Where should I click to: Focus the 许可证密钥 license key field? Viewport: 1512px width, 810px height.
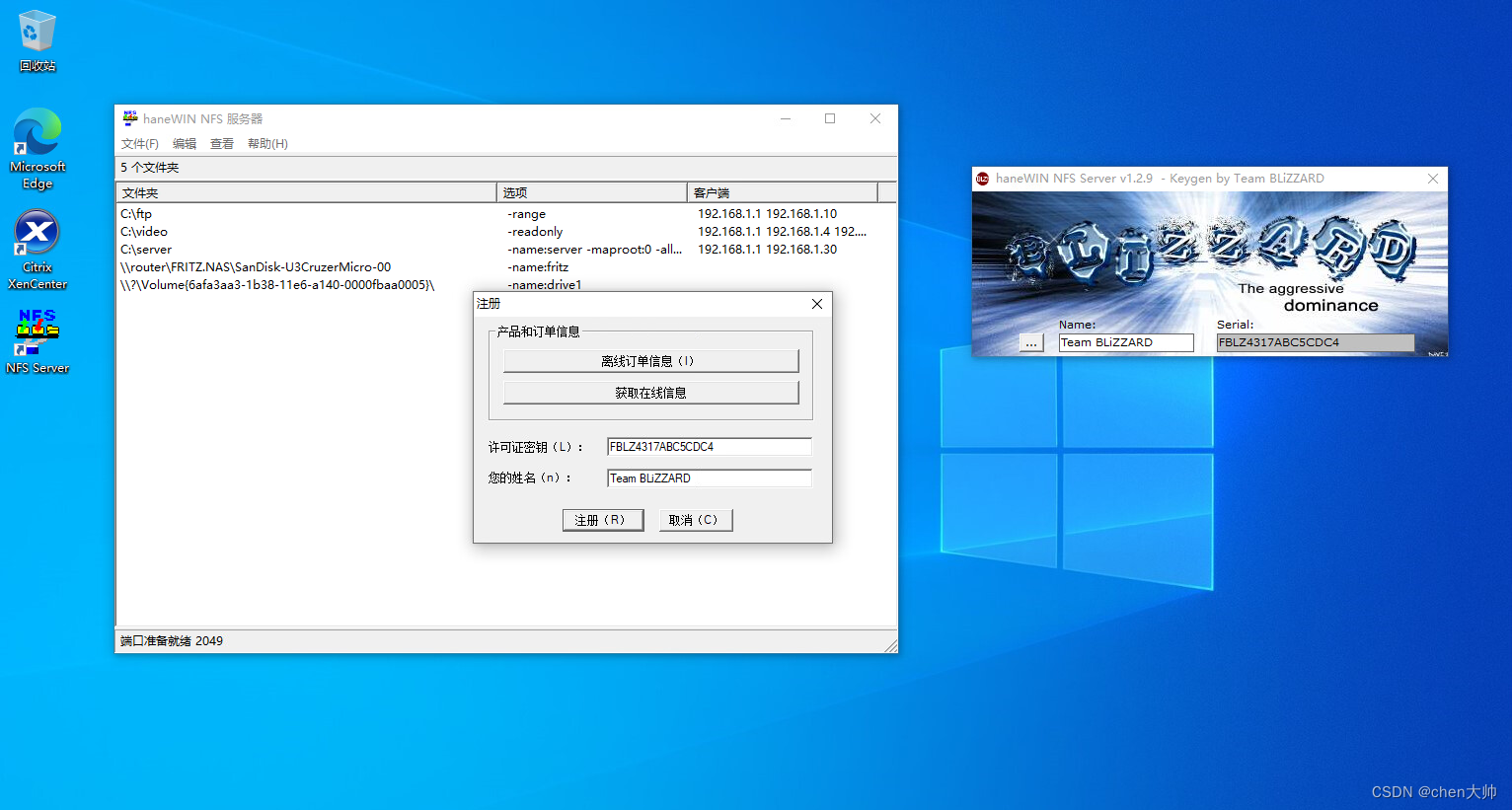(x=709, y=447)
